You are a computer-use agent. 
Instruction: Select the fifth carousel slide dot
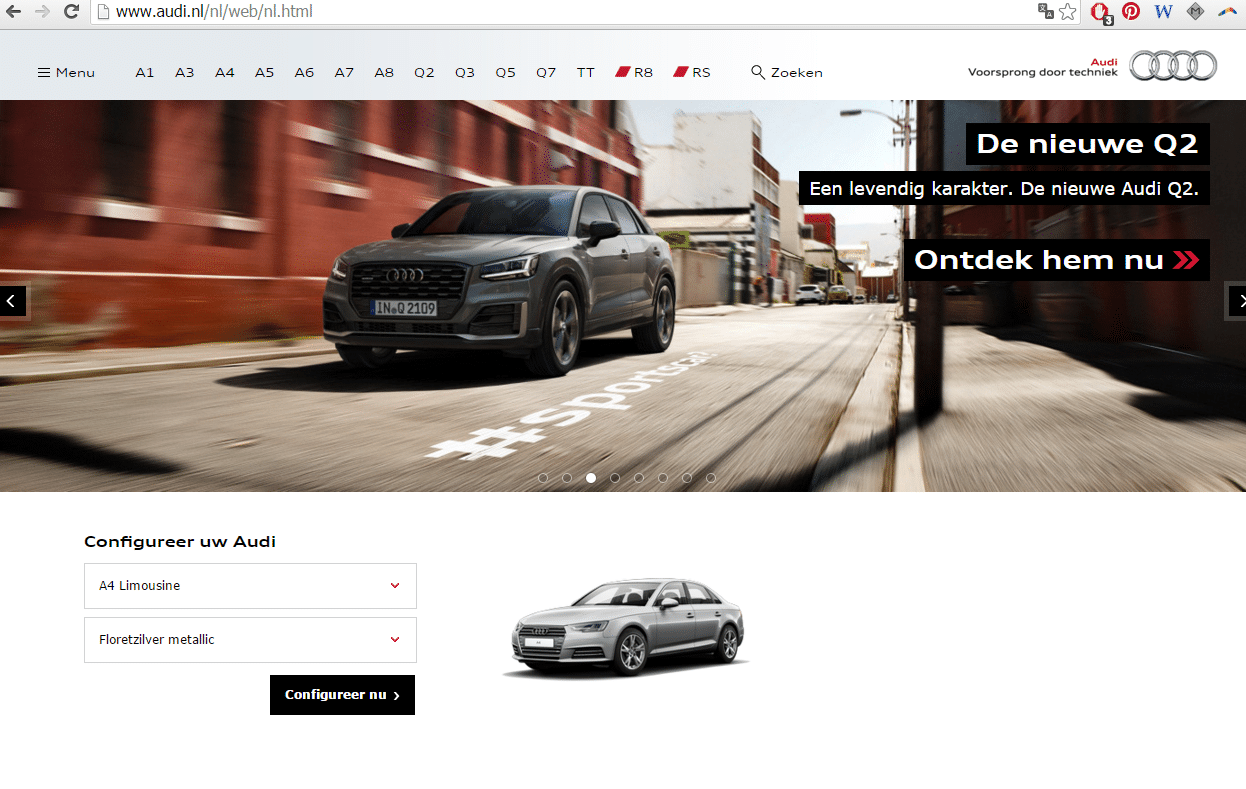(x=639, y=478)
